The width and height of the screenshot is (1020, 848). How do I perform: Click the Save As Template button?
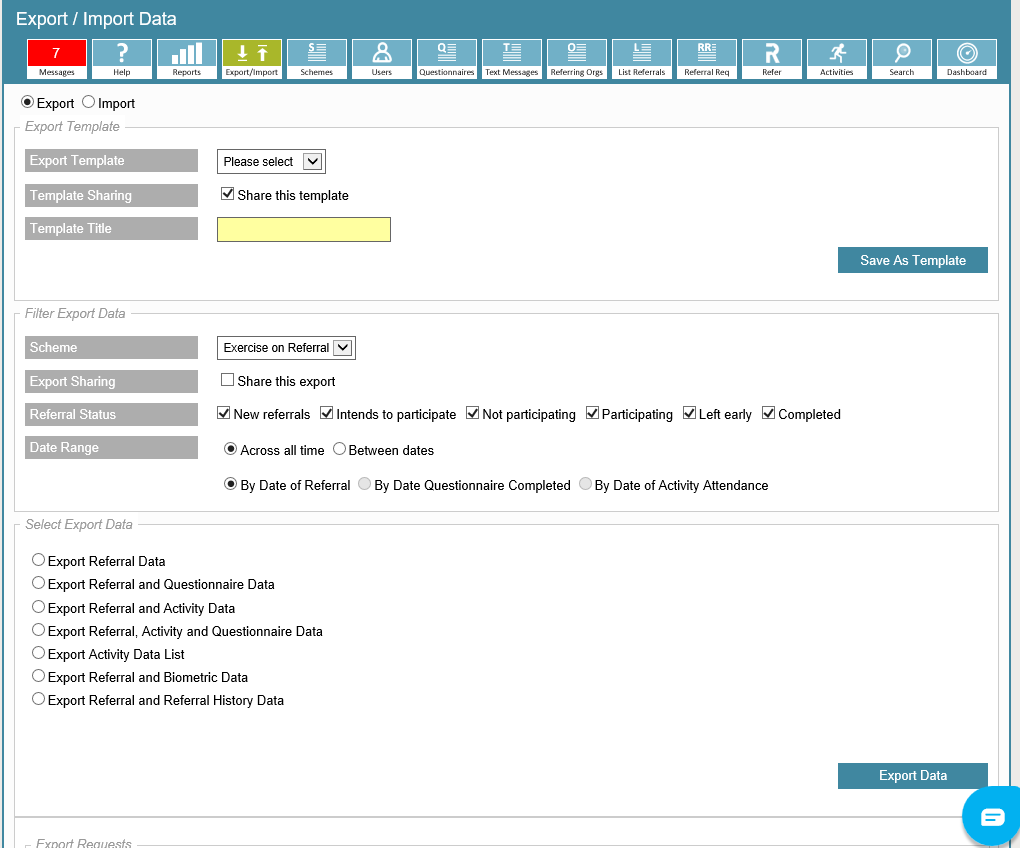[913, 260]
